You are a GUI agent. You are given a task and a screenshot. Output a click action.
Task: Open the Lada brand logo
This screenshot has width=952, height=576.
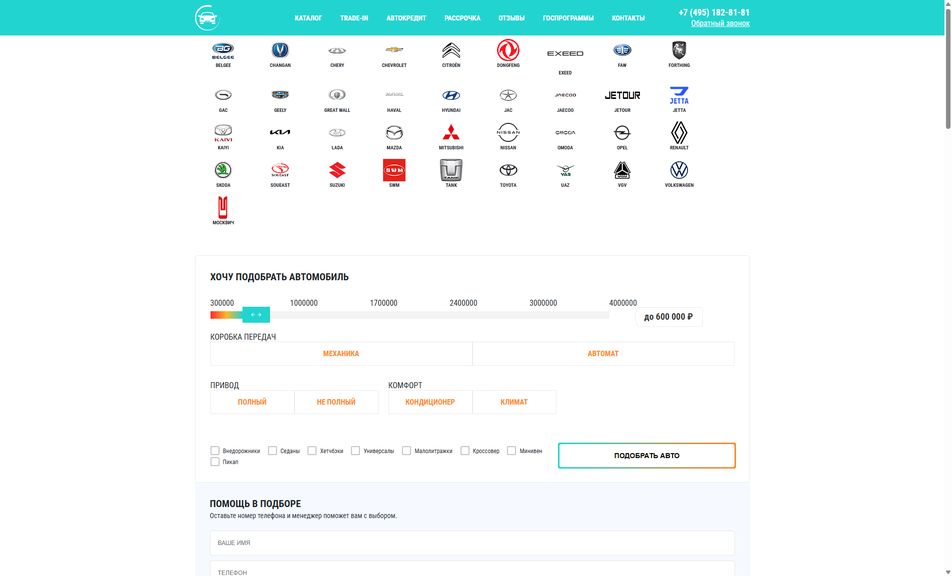pos(337,133)
